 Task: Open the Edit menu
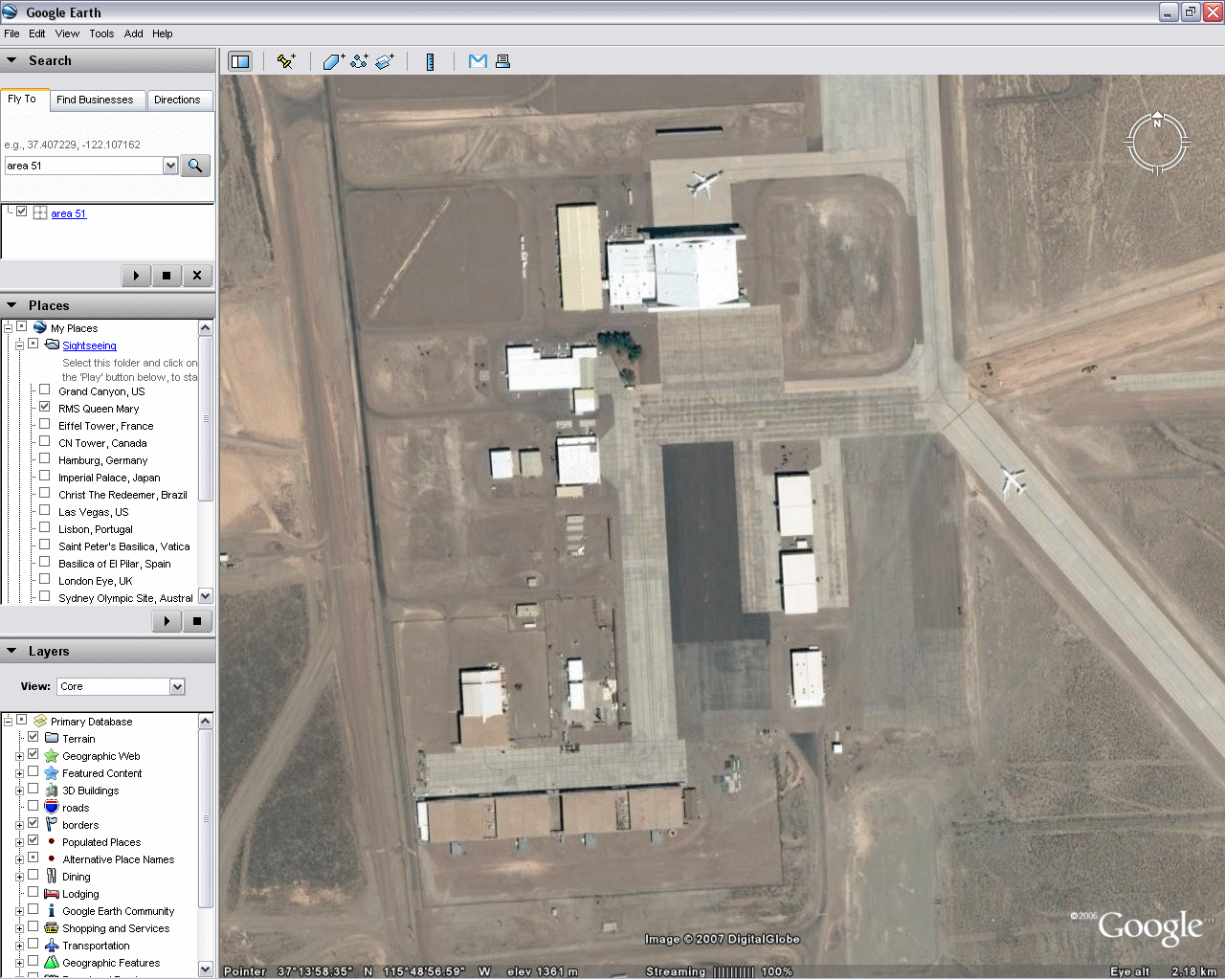(37, 33)
